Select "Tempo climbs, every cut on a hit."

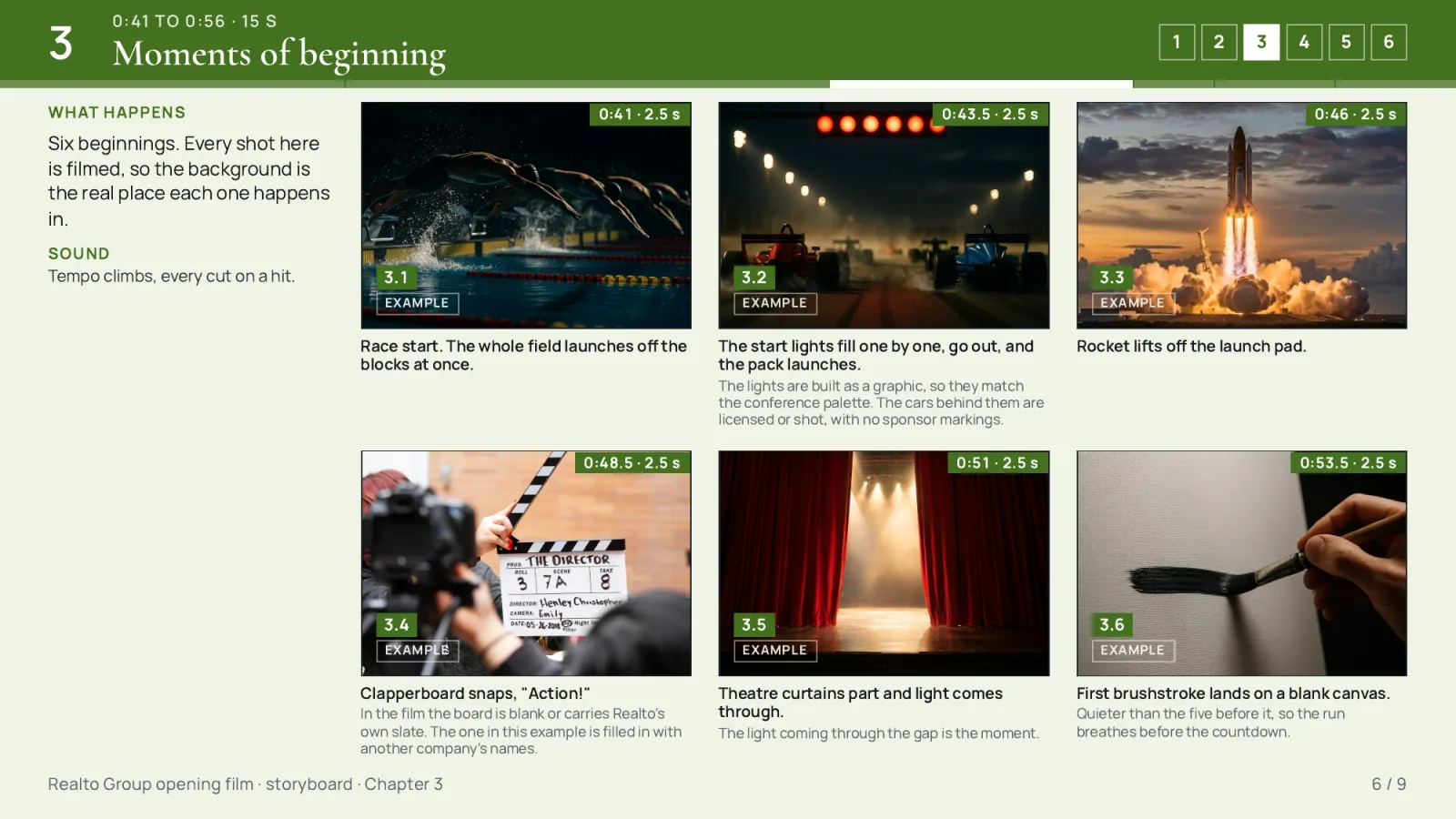[x=172, y=276]
